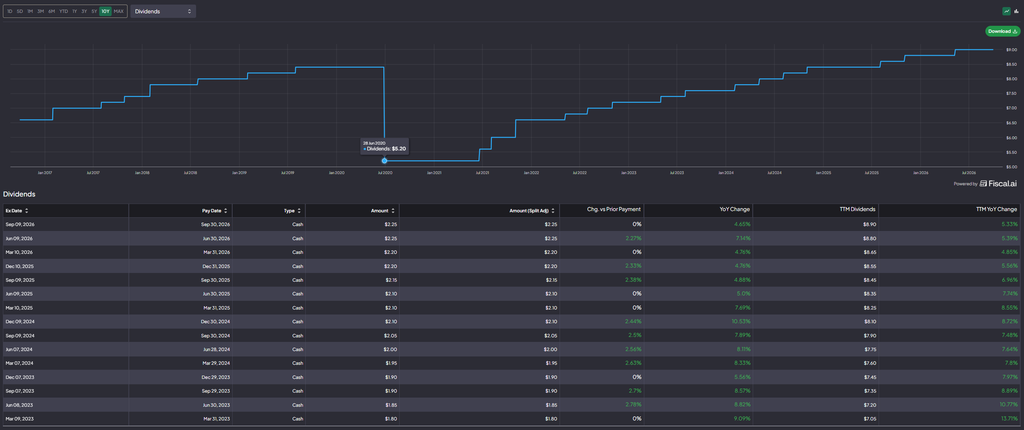Click the 13.71% TTM YoY change value

(x=1010, y=420)
